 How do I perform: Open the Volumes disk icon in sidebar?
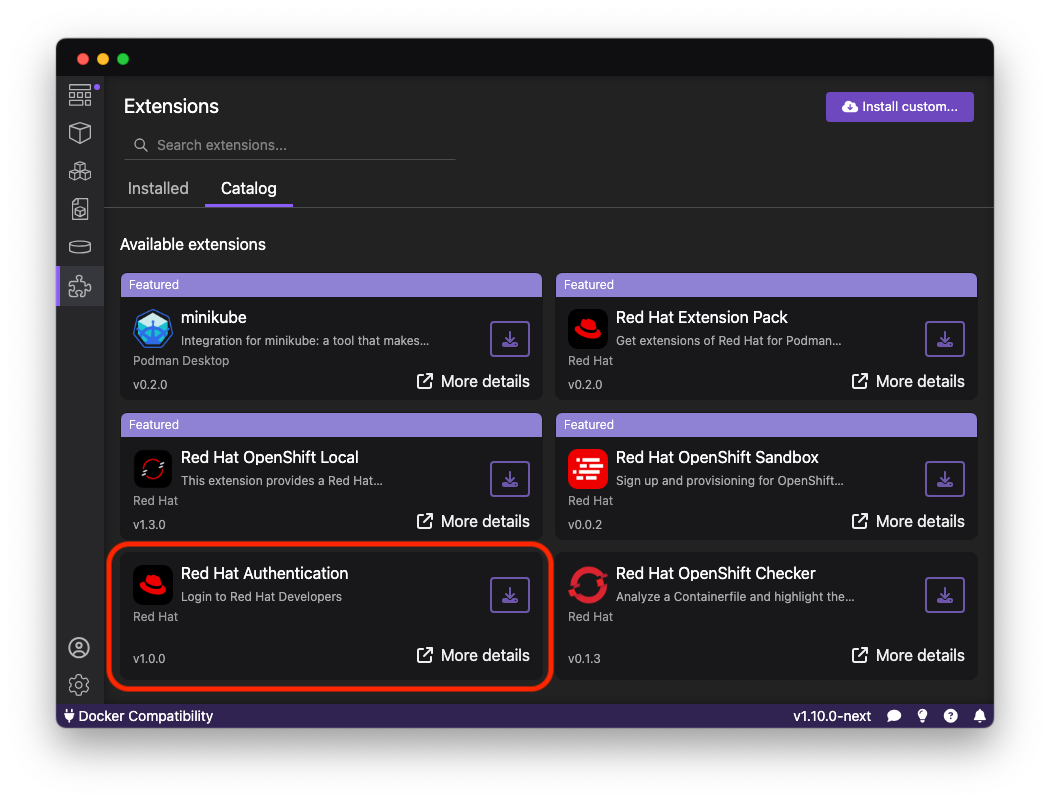(x=80, y=247)
